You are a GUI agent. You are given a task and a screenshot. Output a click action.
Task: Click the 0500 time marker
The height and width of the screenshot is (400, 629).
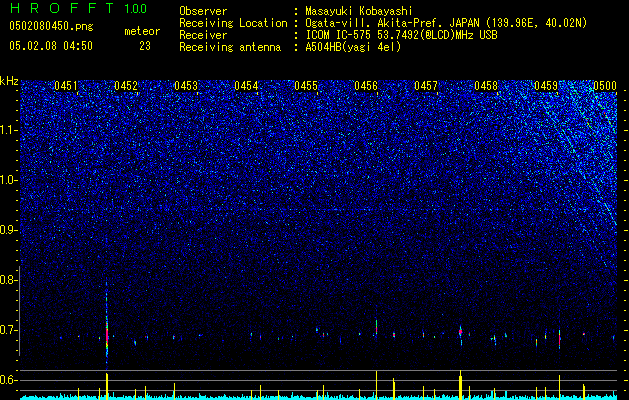[x=605, y=86]
